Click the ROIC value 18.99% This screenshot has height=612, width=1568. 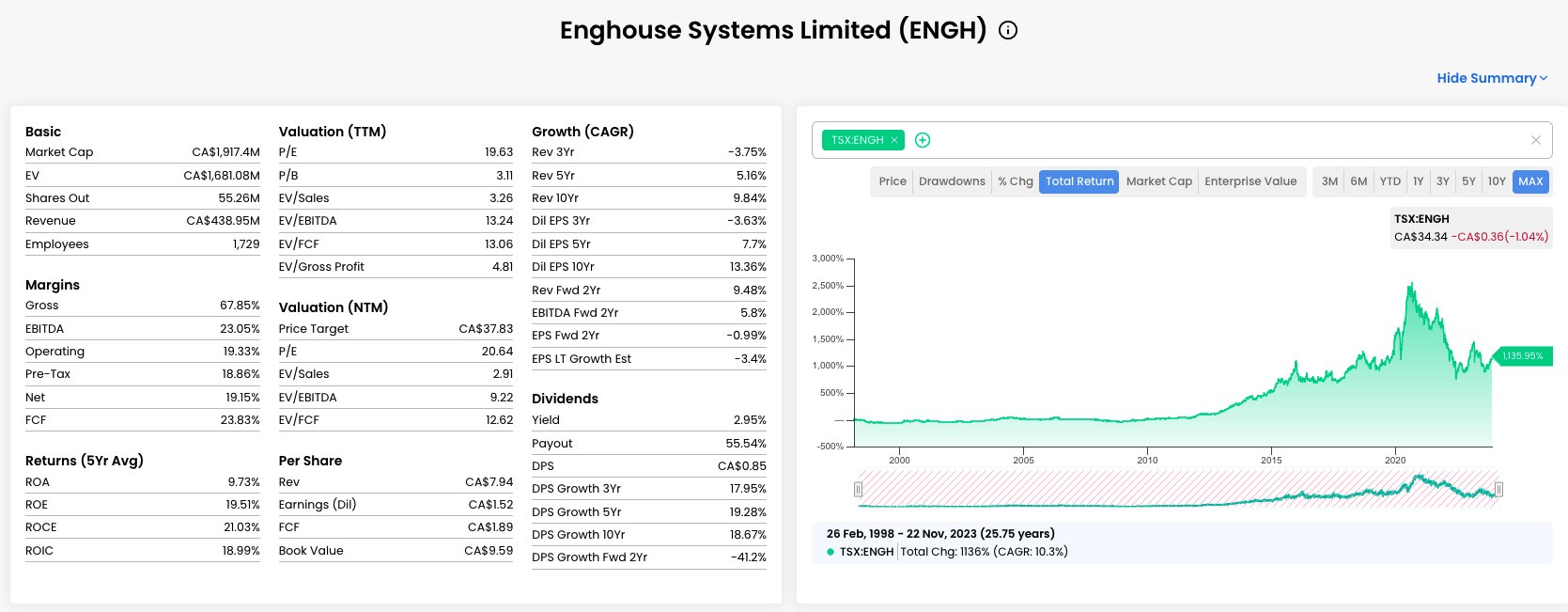click(241, 551)
